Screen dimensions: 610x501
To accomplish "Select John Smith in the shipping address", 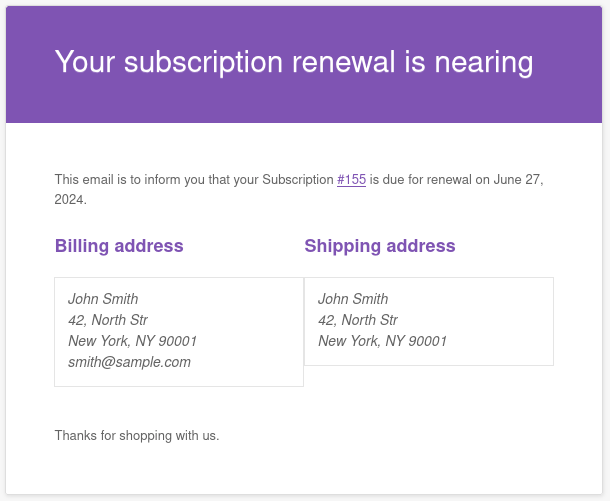I will click(x=353, y=299).
